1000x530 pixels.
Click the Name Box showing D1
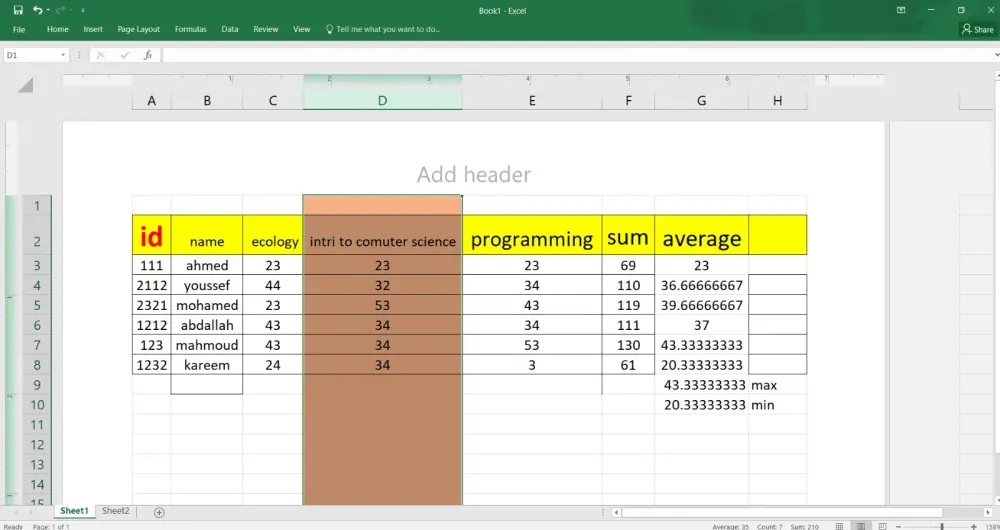click(x=31, y=55)
